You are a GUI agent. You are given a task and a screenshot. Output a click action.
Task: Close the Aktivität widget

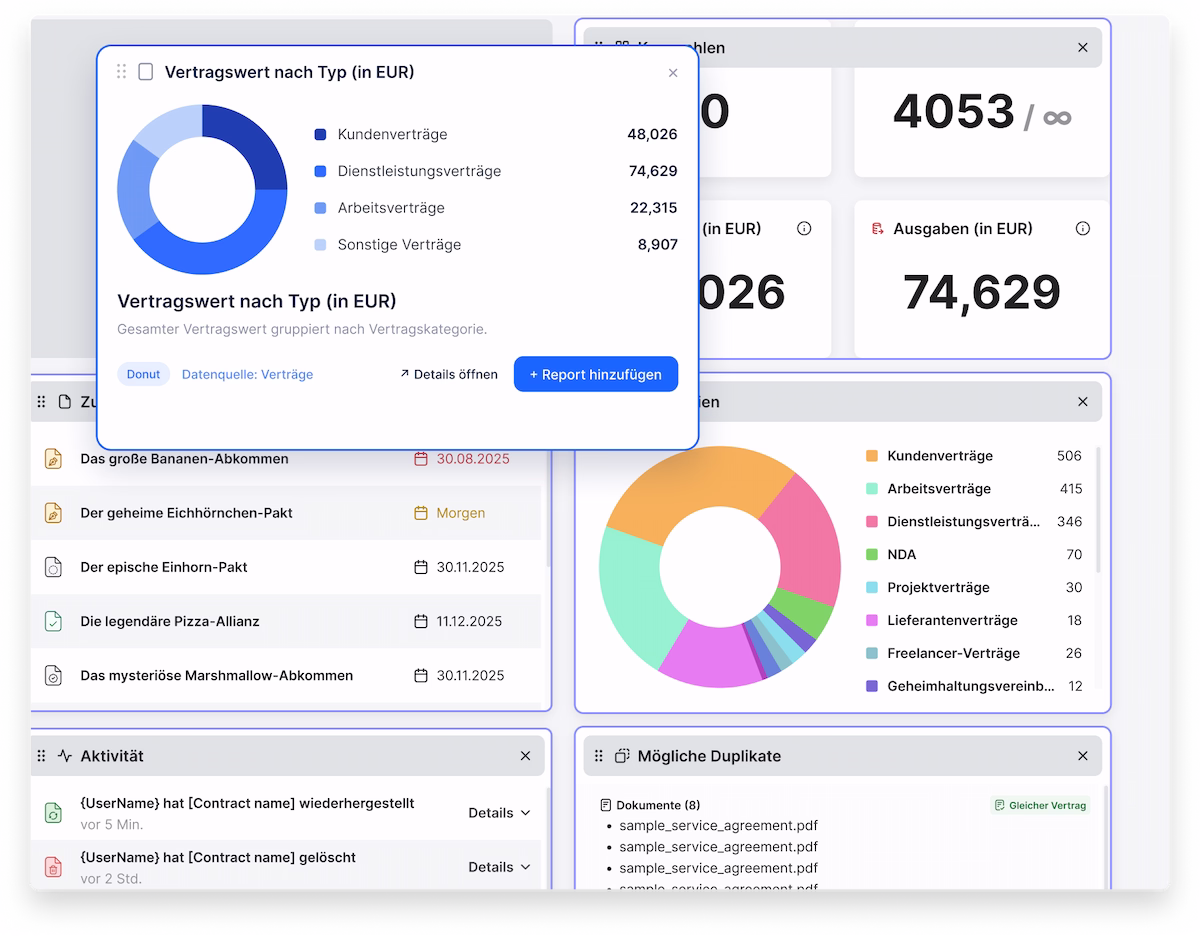click(x=525, y=756)
